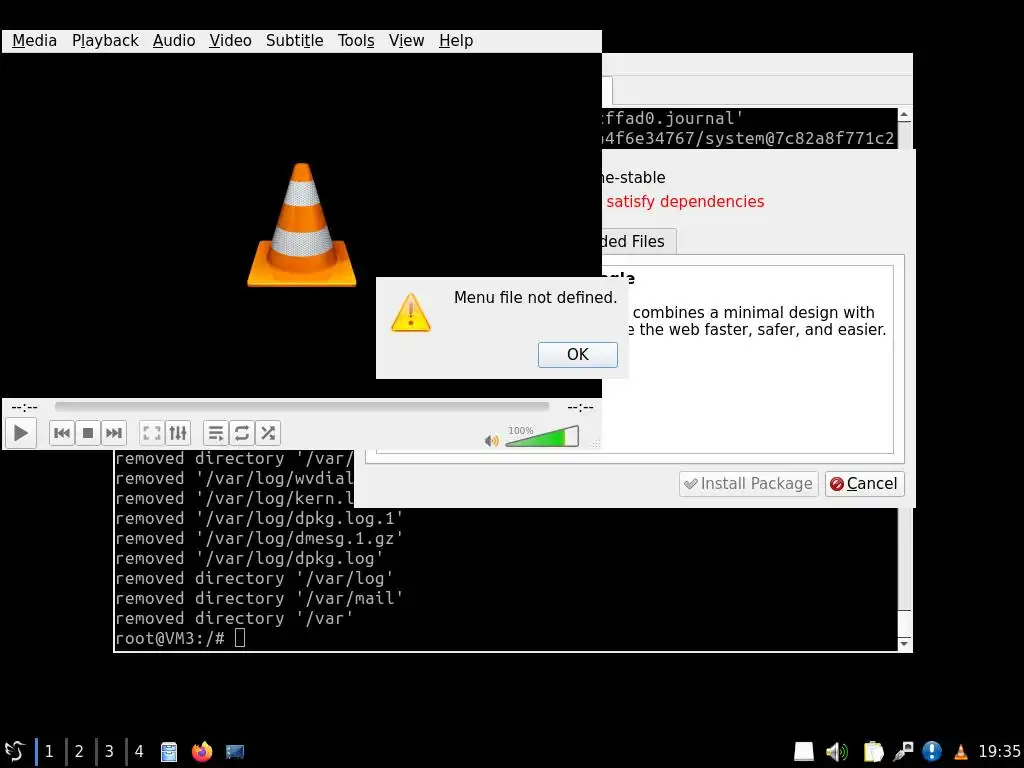This screenshot has width=1024, height=768.
Task: Skip to next media in VLC
Action: [x=113, y=433]
